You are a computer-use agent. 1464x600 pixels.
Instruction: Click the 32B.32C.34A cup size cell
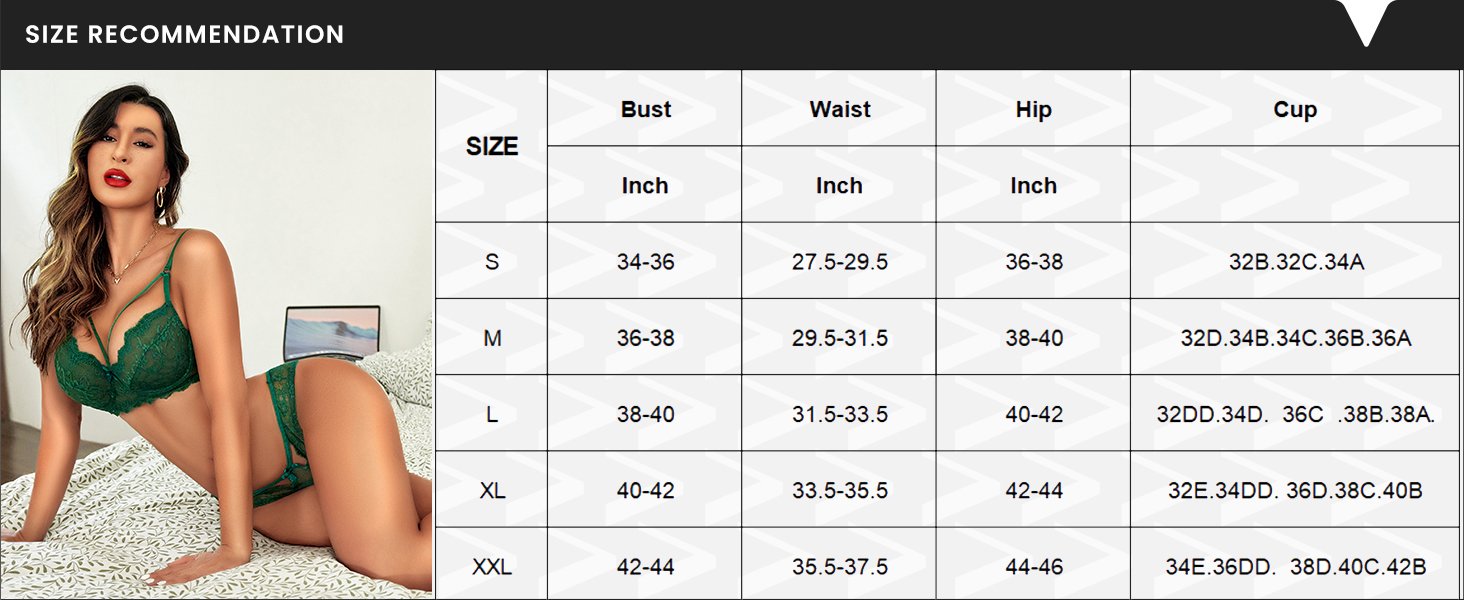pos(1295,262)
